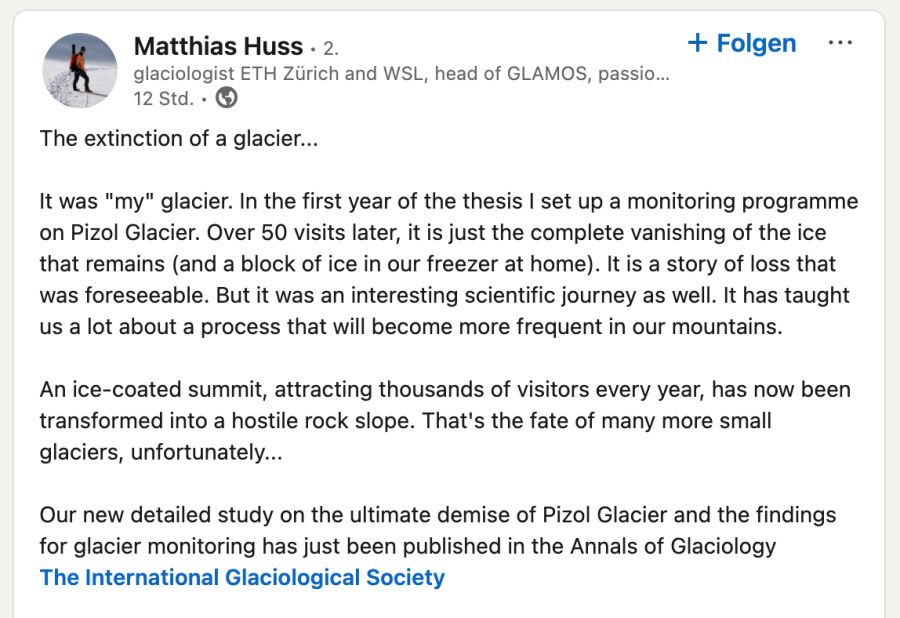The image size is (900, 618).
Task: Click the text "glaciers, unfortunately..."
Action: 161,452
